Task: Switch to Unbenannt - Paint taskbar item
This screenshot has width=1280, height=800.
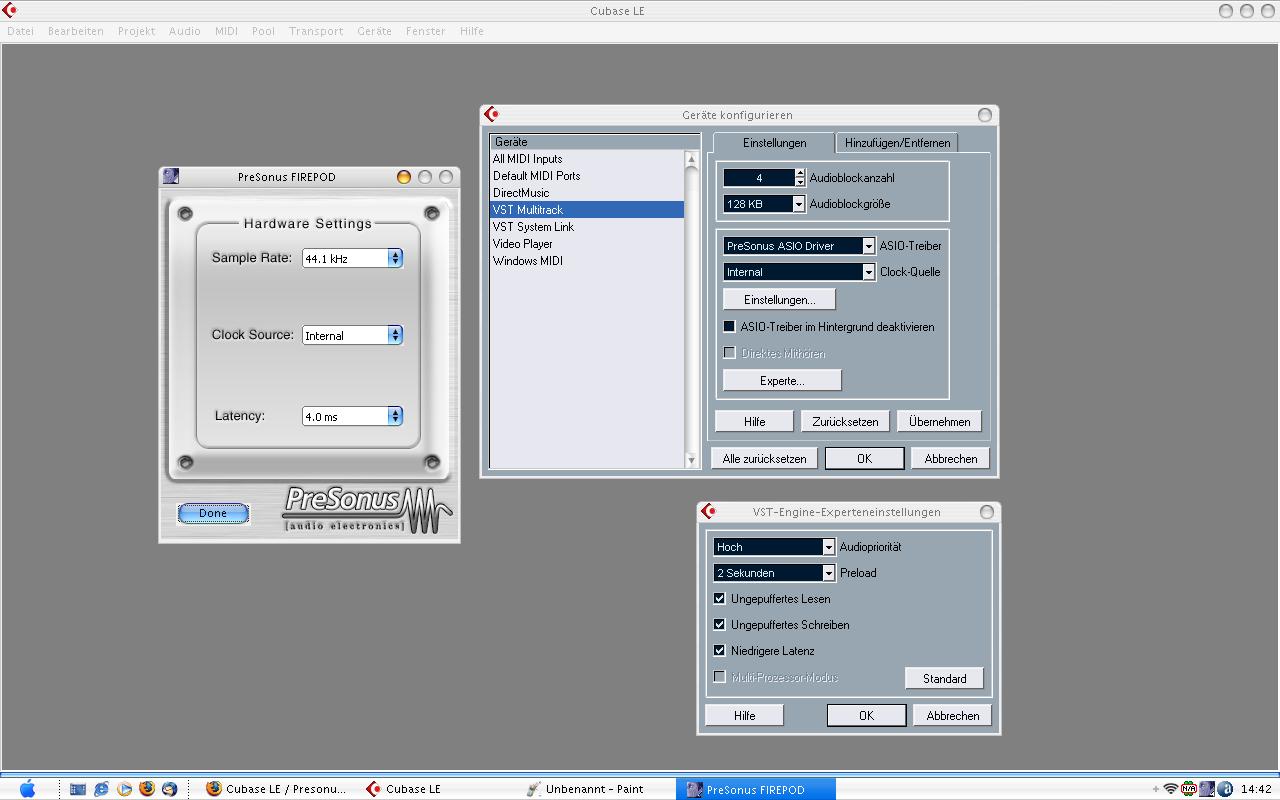Action: click(585, 789)
